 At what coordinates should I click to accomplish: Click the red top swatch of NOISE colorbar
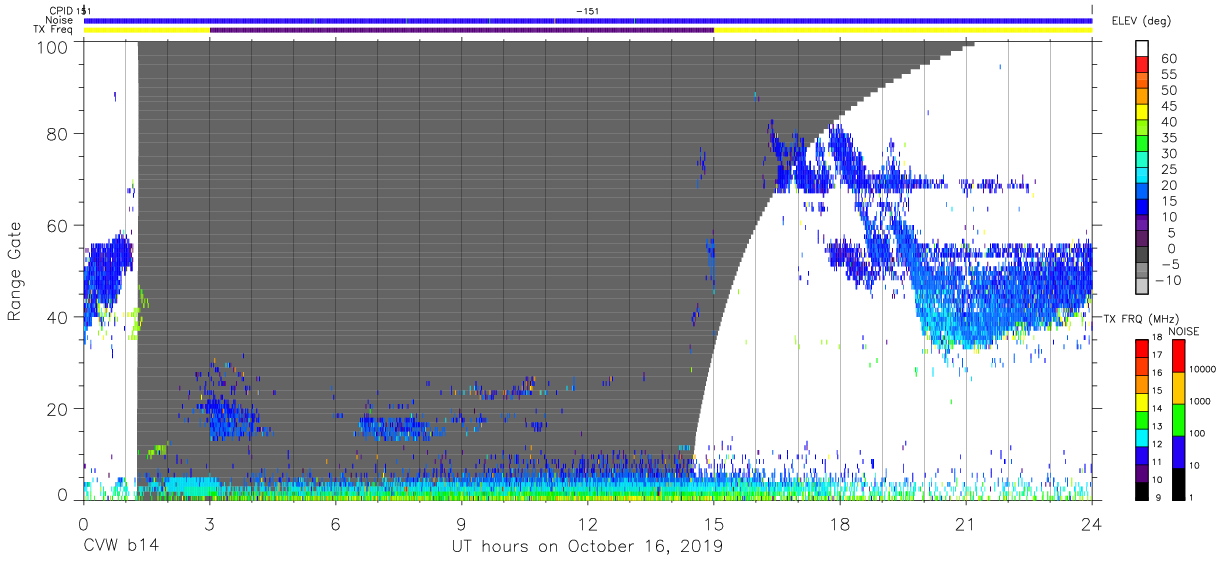tap(1177, 356)
